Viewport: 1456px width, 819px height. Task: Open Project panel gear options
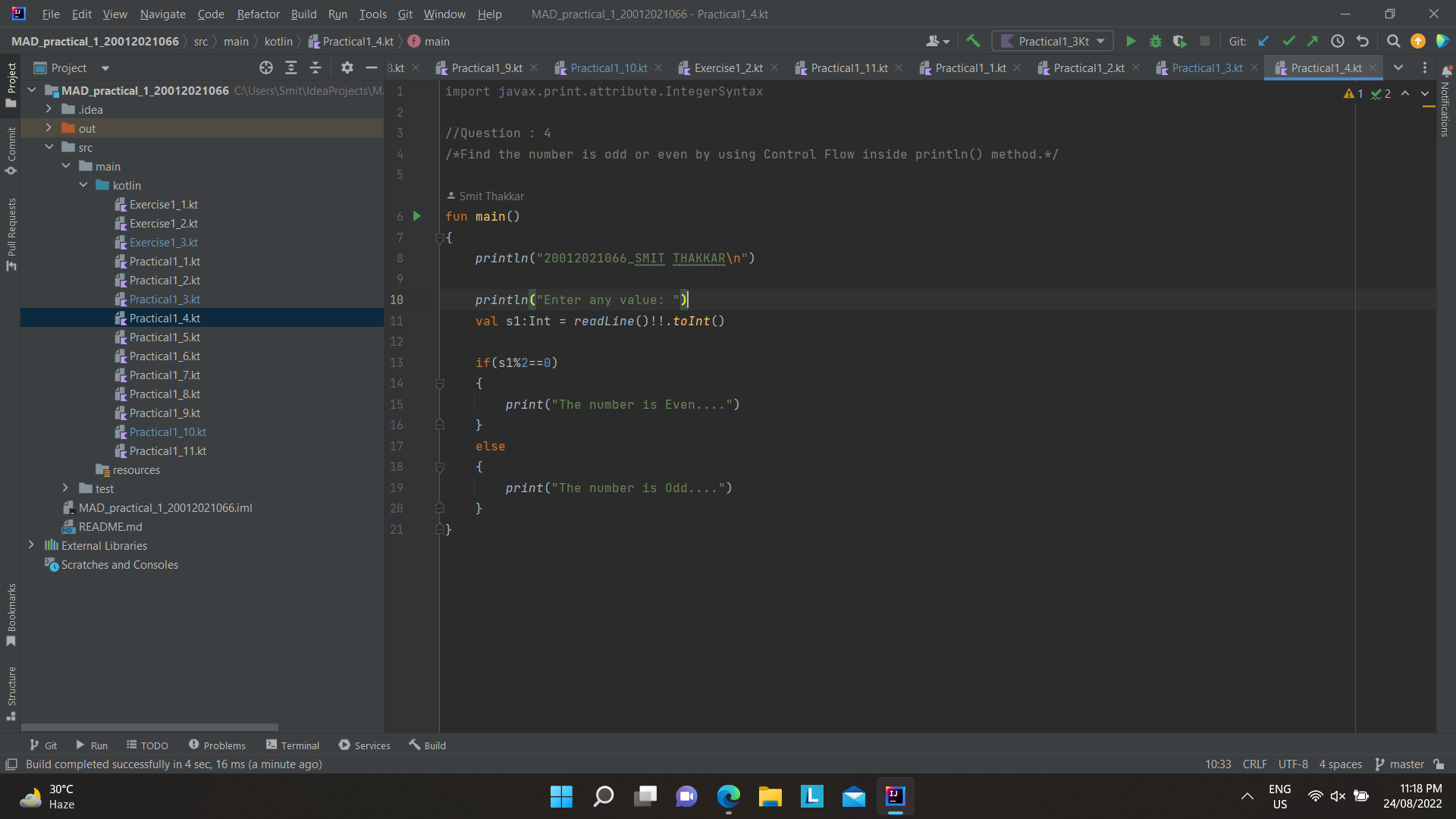(347, 68)
